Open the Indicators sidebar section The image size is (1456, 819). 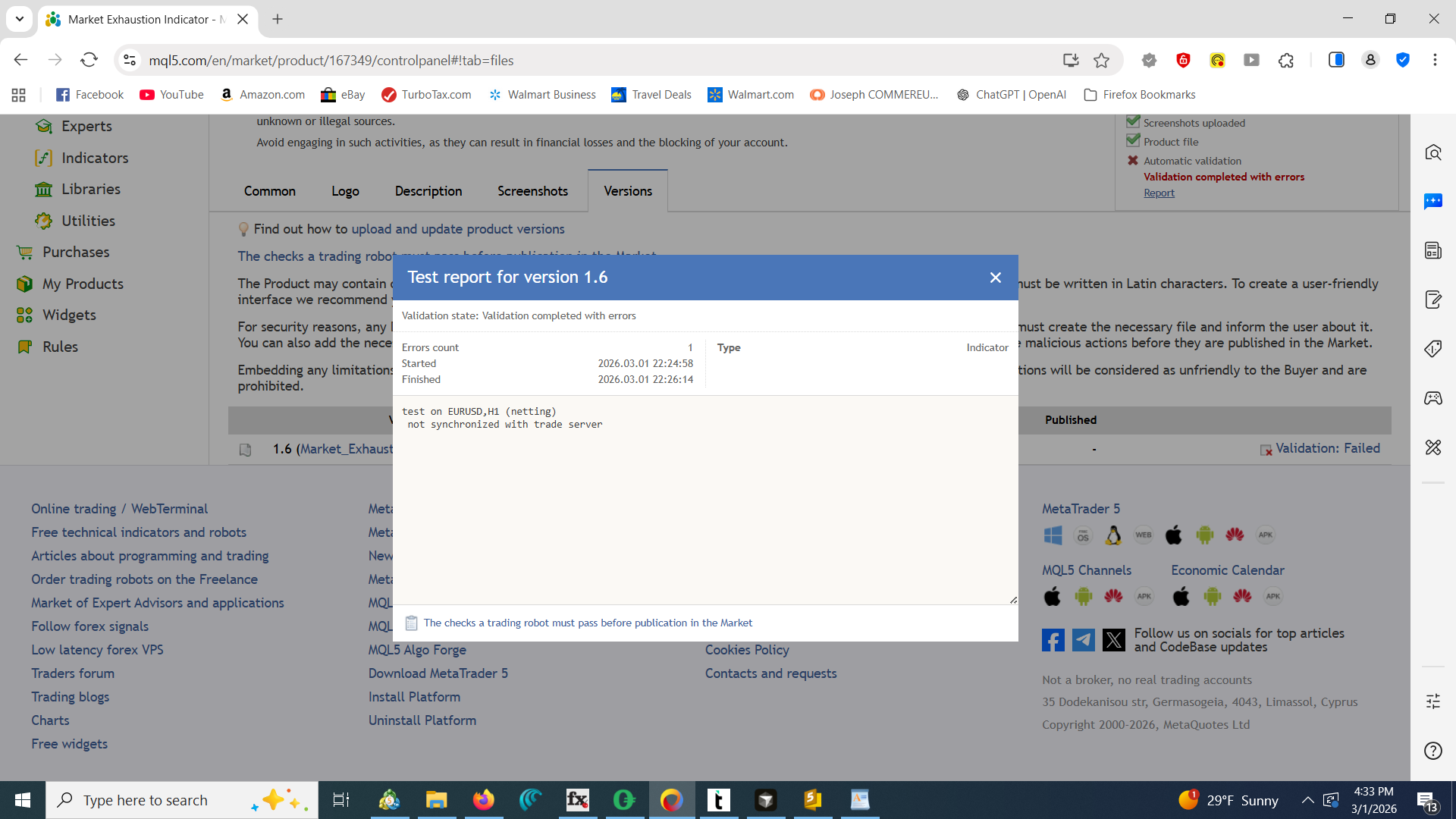(94, 158)
